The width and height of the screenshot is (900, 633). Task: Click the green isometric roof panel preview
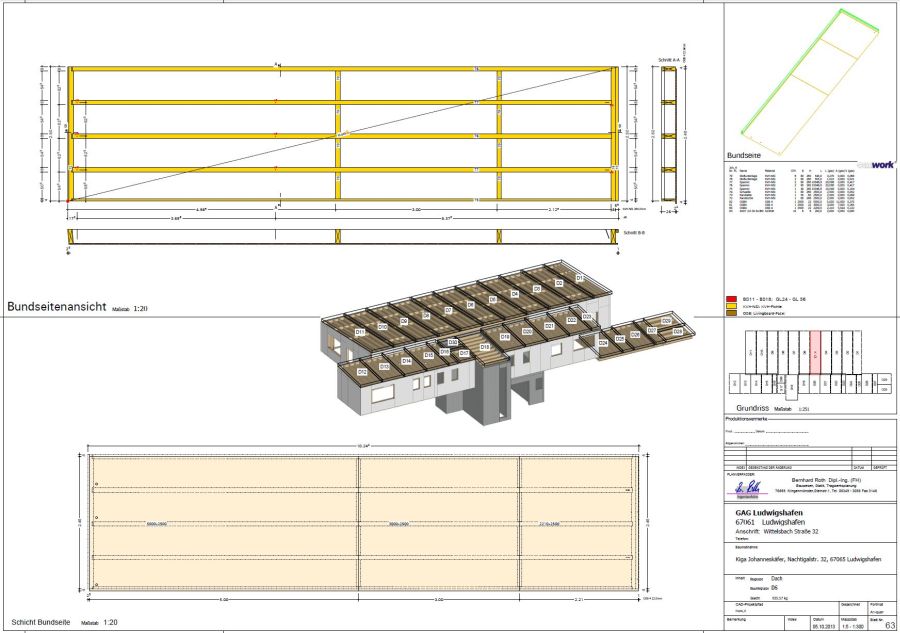click(x=809, y=80)
